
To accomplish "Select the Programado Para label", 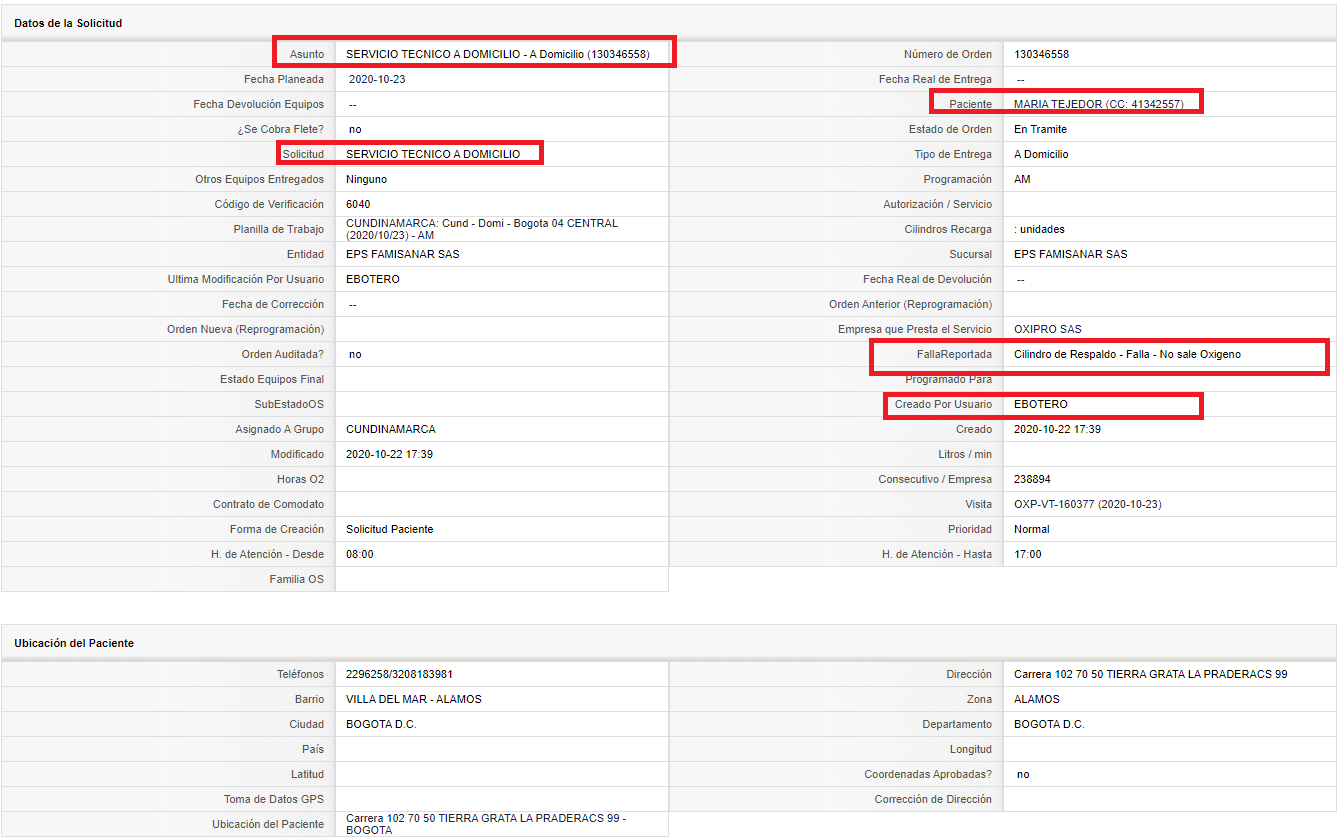I will 948,379.
